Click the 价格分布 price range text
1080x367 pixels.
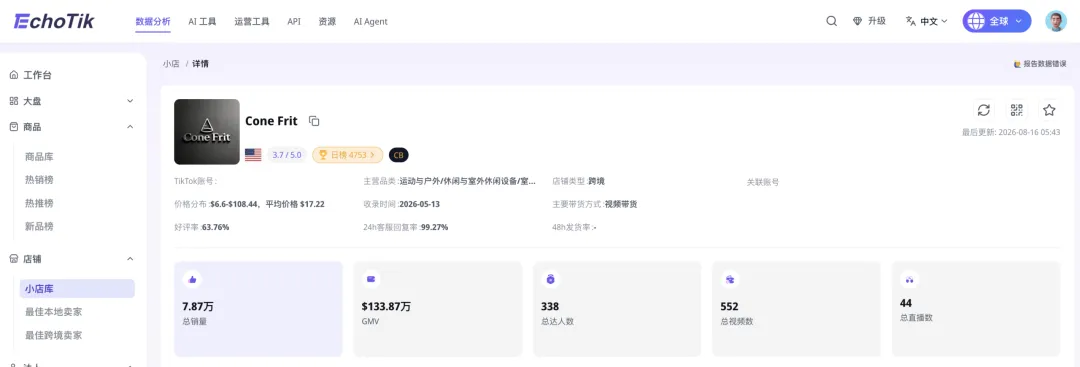267,205
